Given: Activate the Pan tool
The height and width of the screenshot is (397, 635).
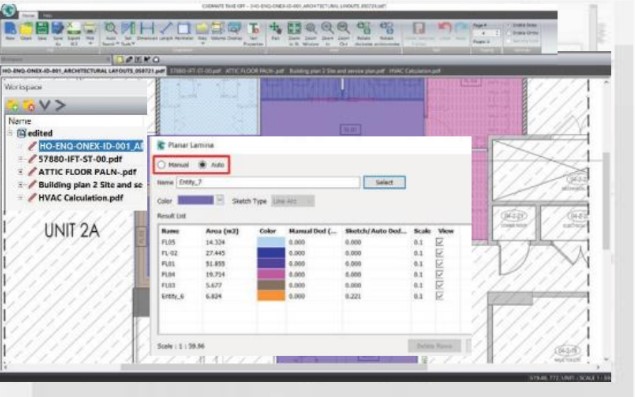Looking at the screenshot, I should (275, 31).
